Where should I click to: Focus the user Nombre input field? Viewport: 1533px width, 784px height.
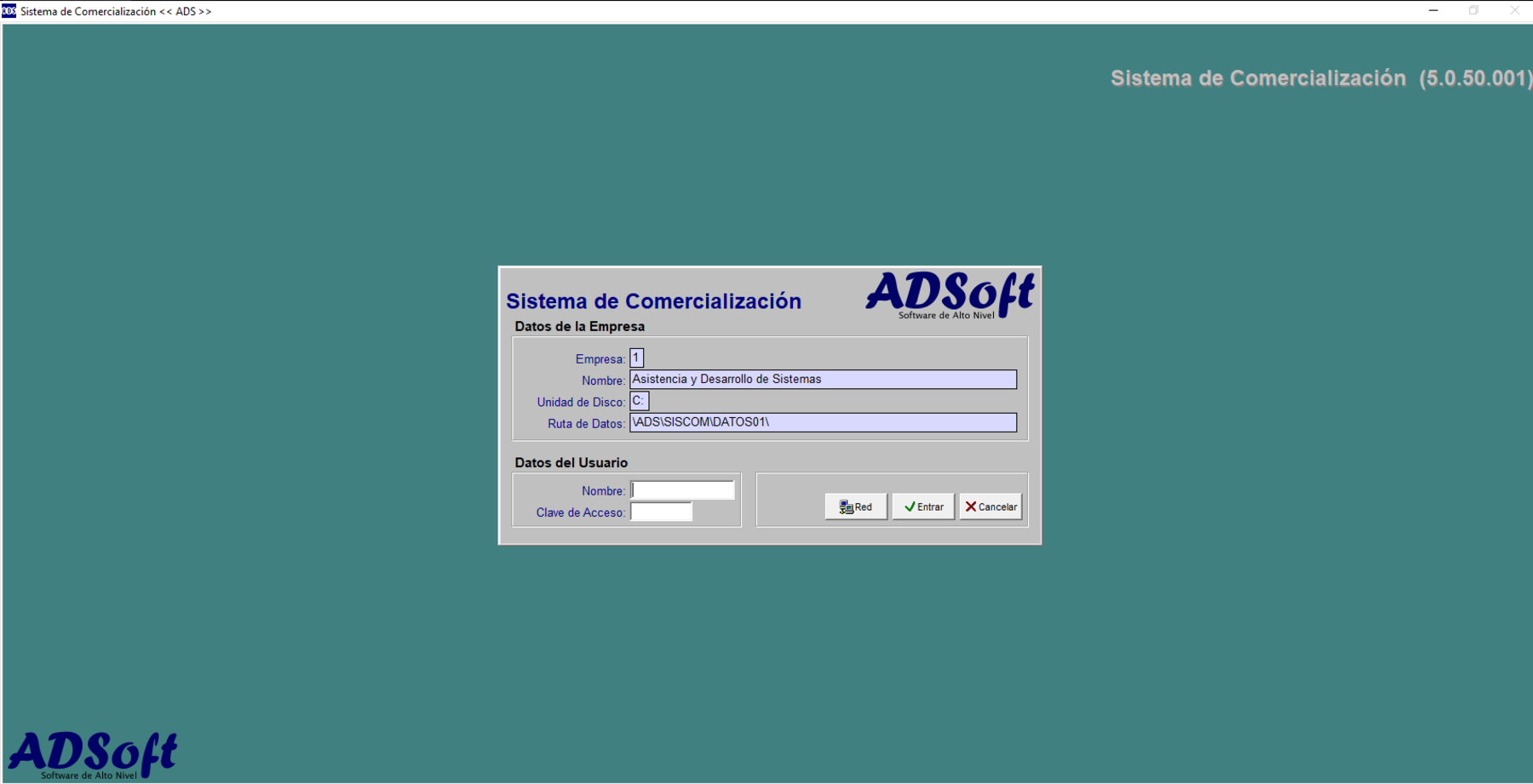(682, 490)
